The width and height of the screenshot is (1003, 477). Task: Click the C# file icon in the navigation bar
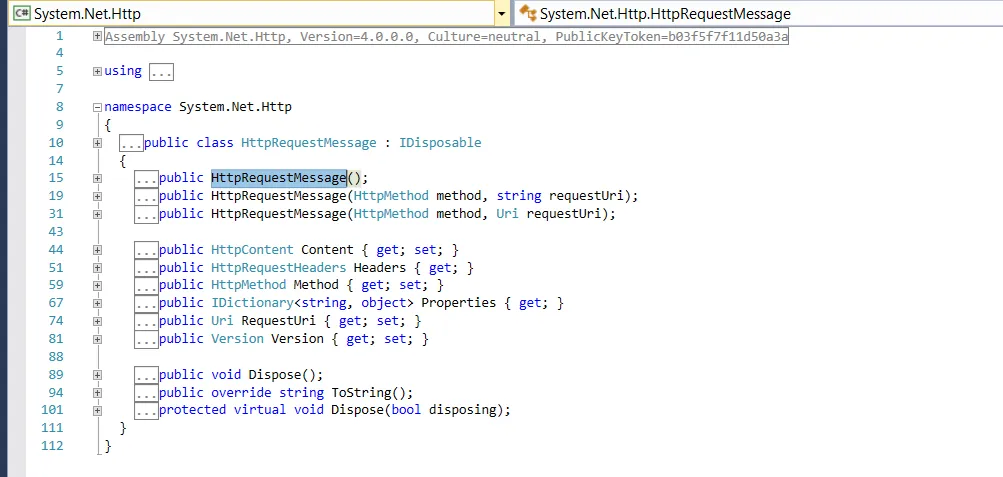pos(22,13)
